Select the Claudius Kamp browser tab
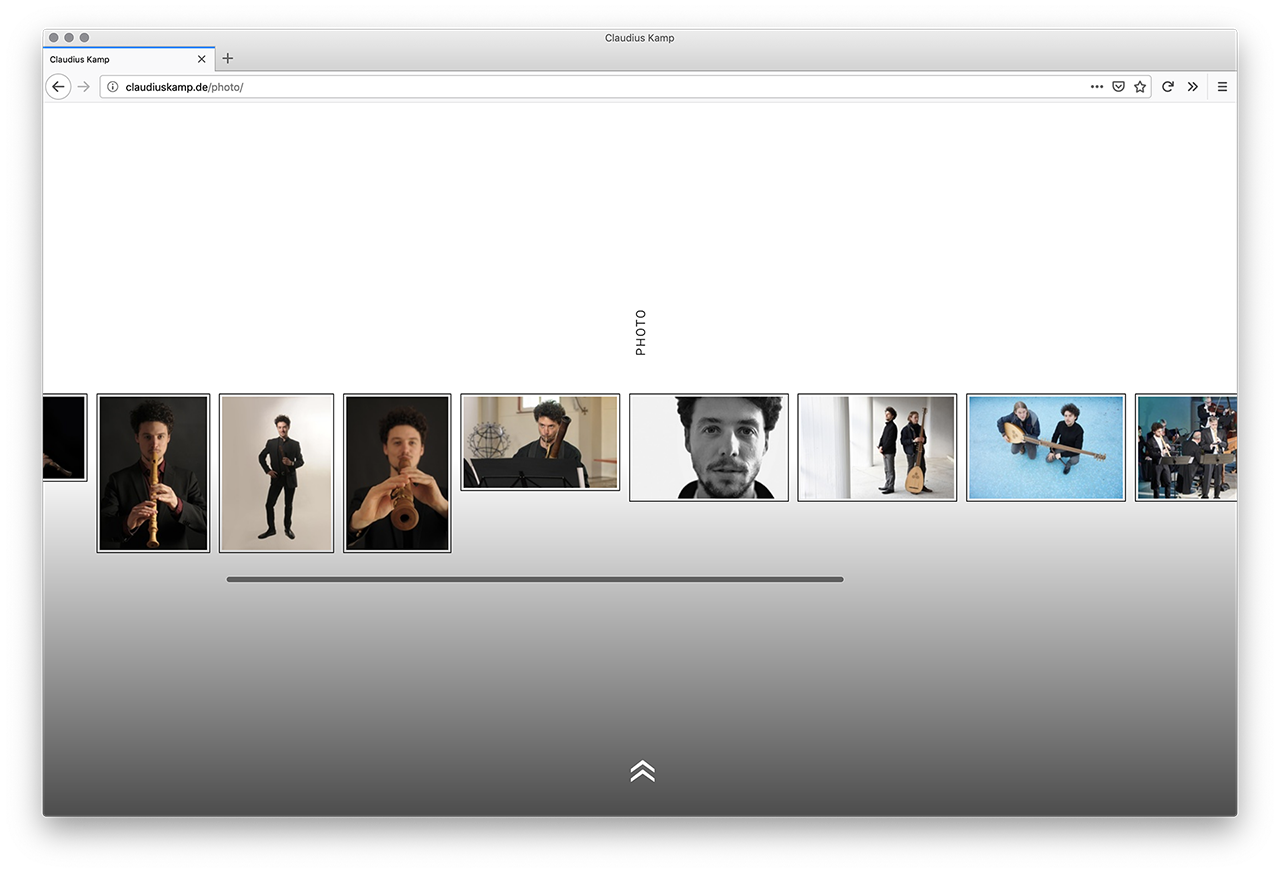The width and height of the screenshot is (1280, 873). tap(129, 59)
